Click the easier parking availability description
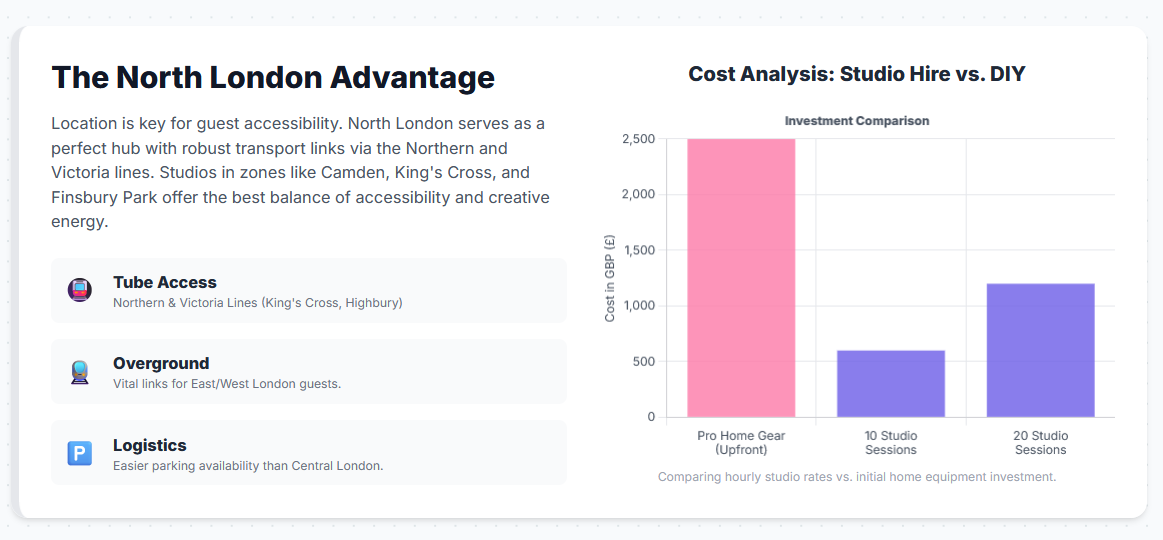This screenshot has height=540, width=1163. coord(248,466)
